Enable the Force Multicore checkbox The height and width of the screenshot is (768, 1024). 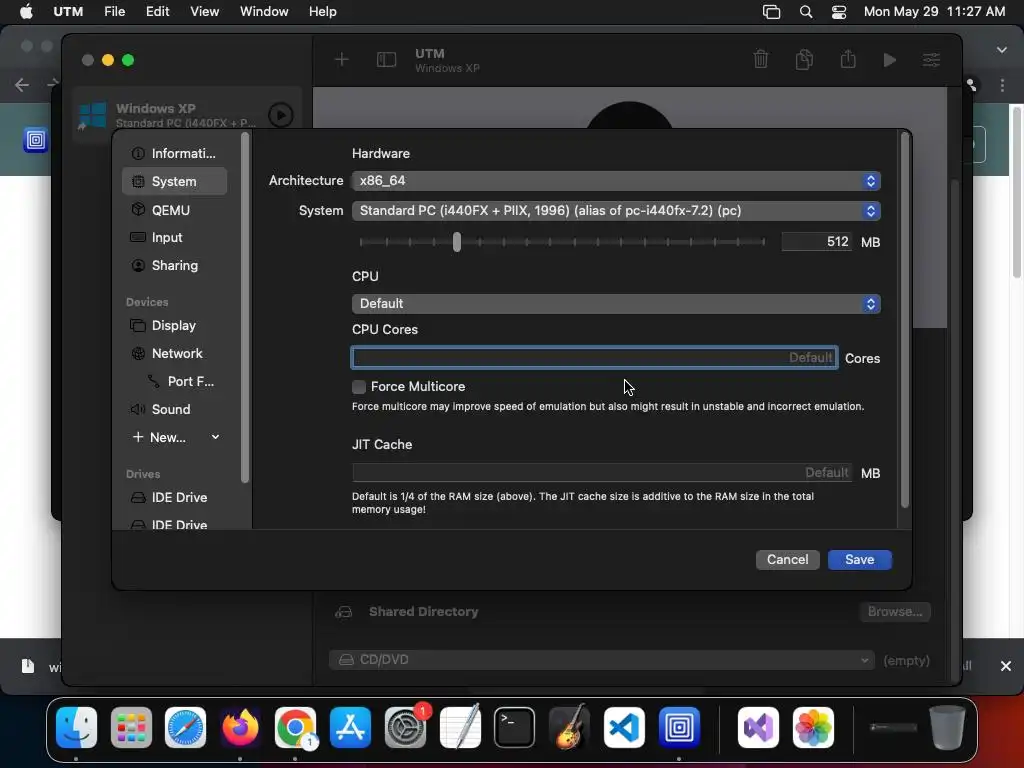point(359,387)
